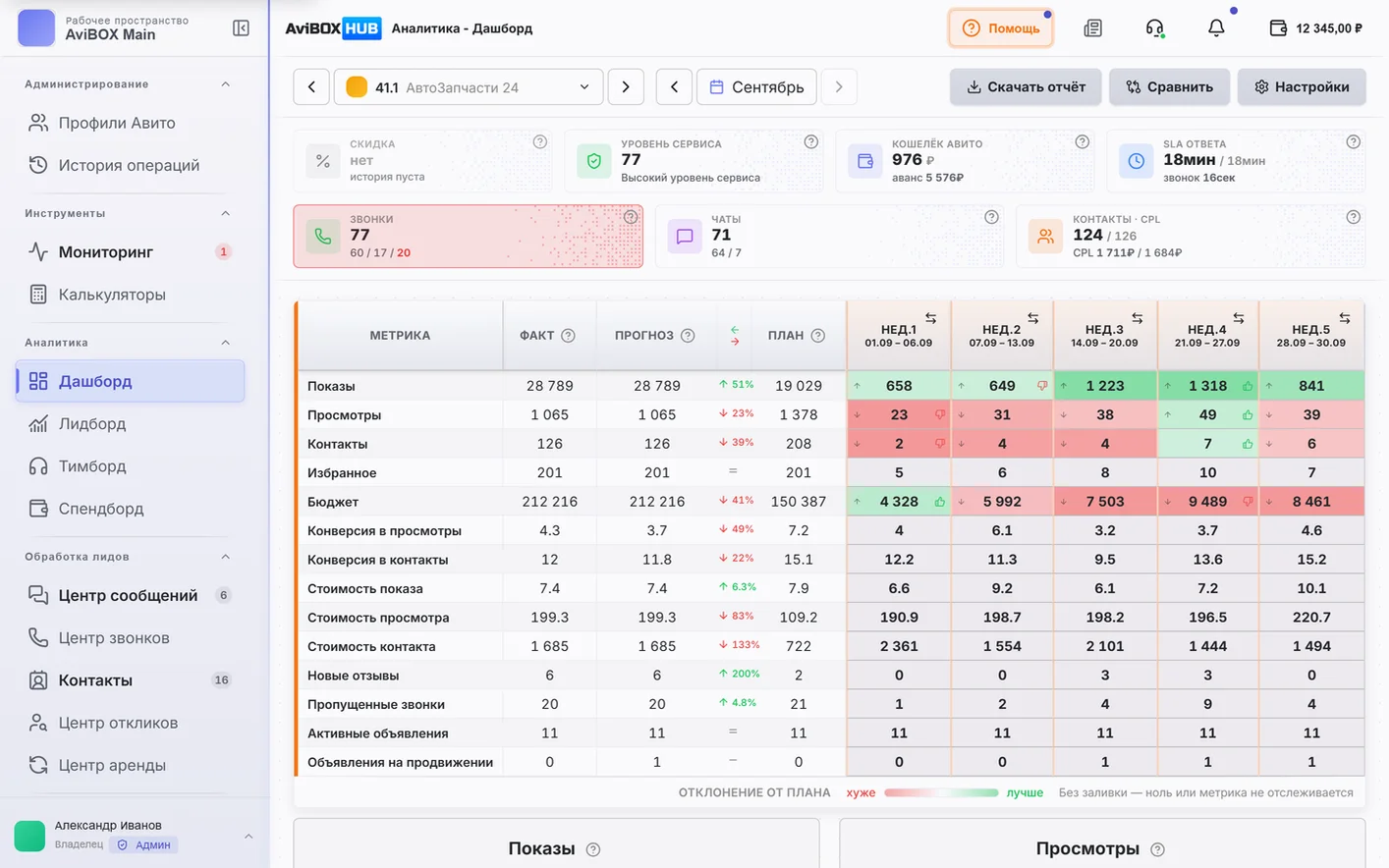Click the headset support icon

[1155, 28]
